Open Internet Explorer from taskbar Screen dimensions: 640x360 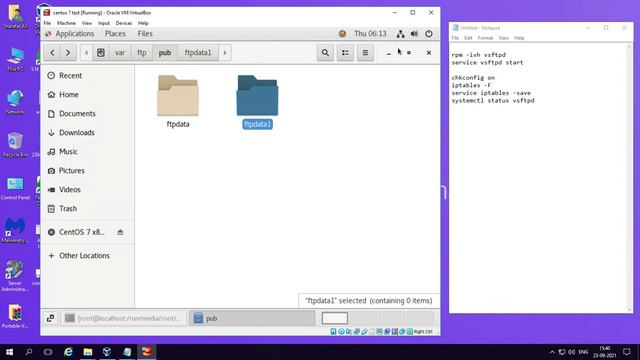point(68,352)
